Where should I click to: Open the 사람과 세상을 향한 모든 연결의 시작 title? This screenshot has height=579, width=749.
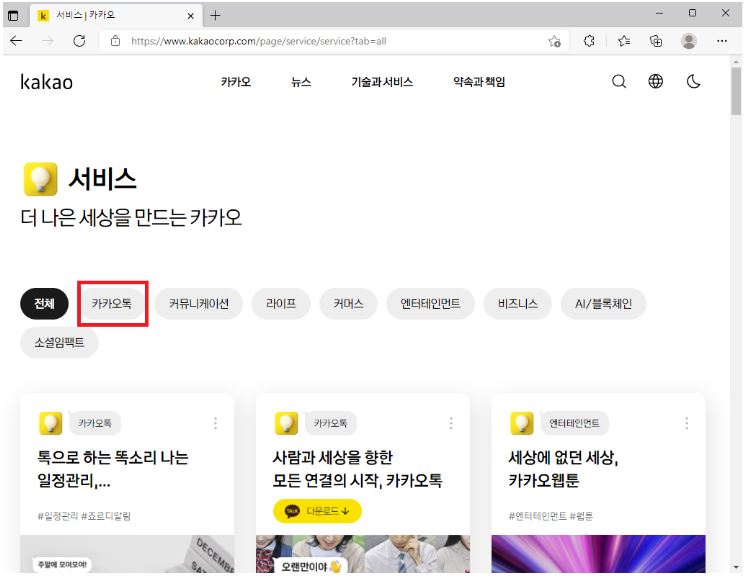pyautogui.click(x=357, y=469)
